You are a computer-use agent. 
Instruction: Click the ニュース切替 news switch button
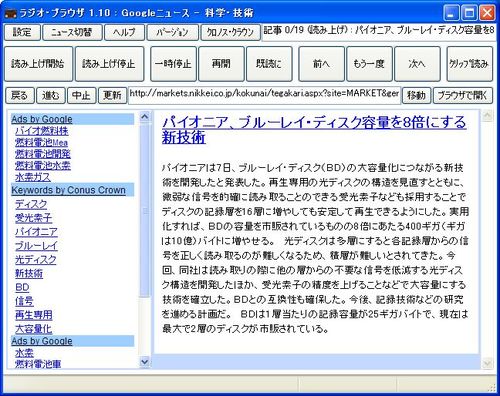(x=72, y=32)
